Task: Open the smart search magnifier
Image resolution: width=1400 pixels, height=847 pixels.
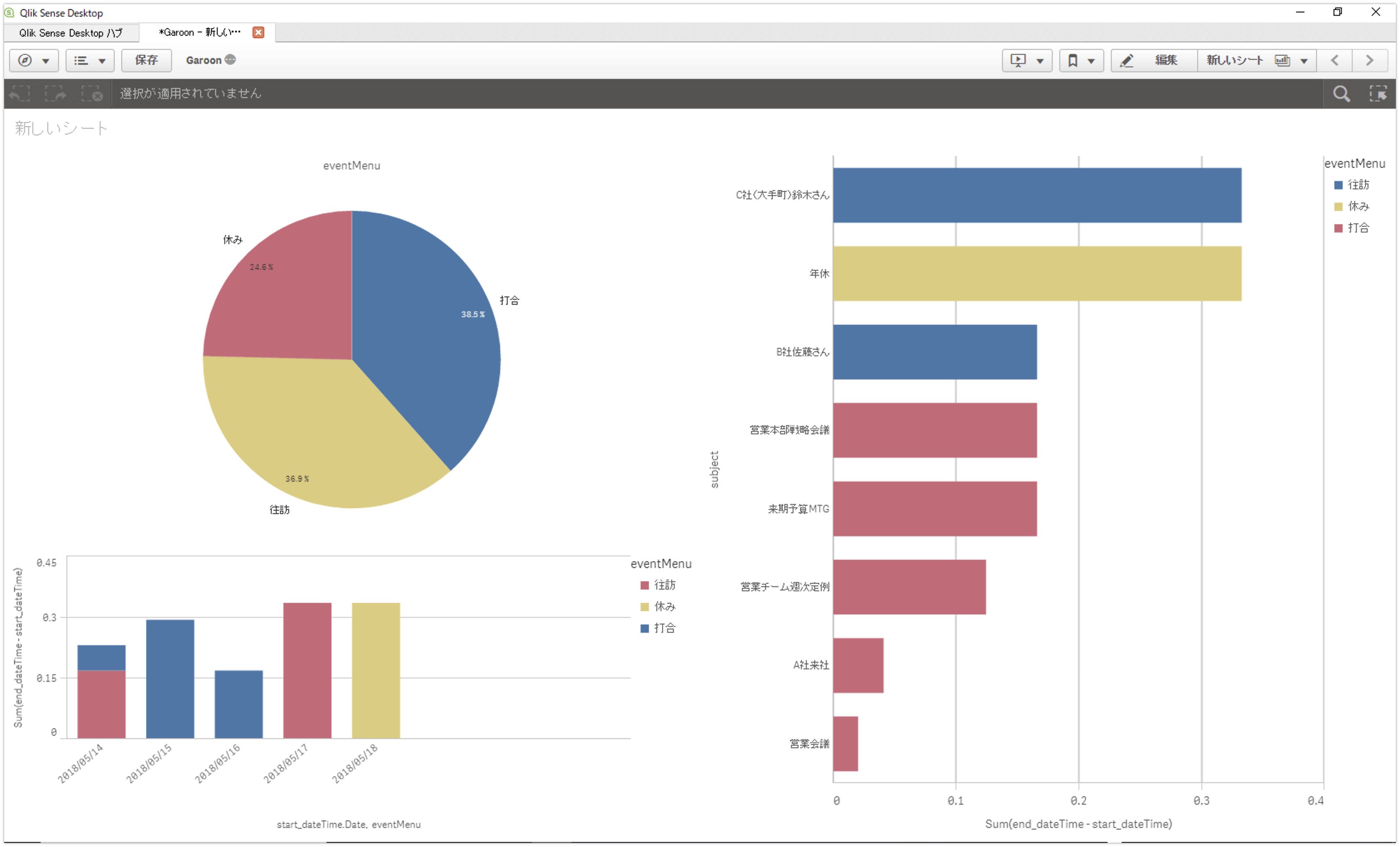Action: pyautogui.click(x=1341, y=94)
